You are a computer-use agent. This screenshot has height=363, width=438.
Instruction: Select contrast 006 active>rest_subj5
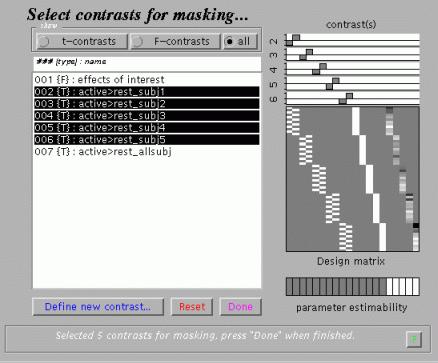click(147, 140)
